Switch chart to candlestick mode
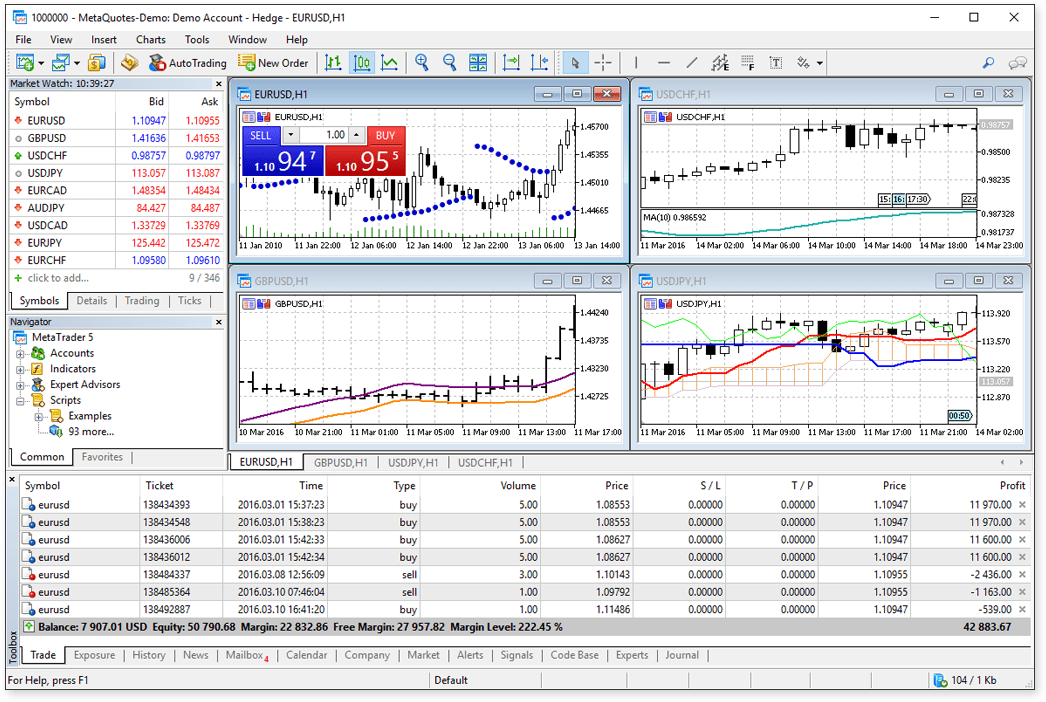 [362, 63]
